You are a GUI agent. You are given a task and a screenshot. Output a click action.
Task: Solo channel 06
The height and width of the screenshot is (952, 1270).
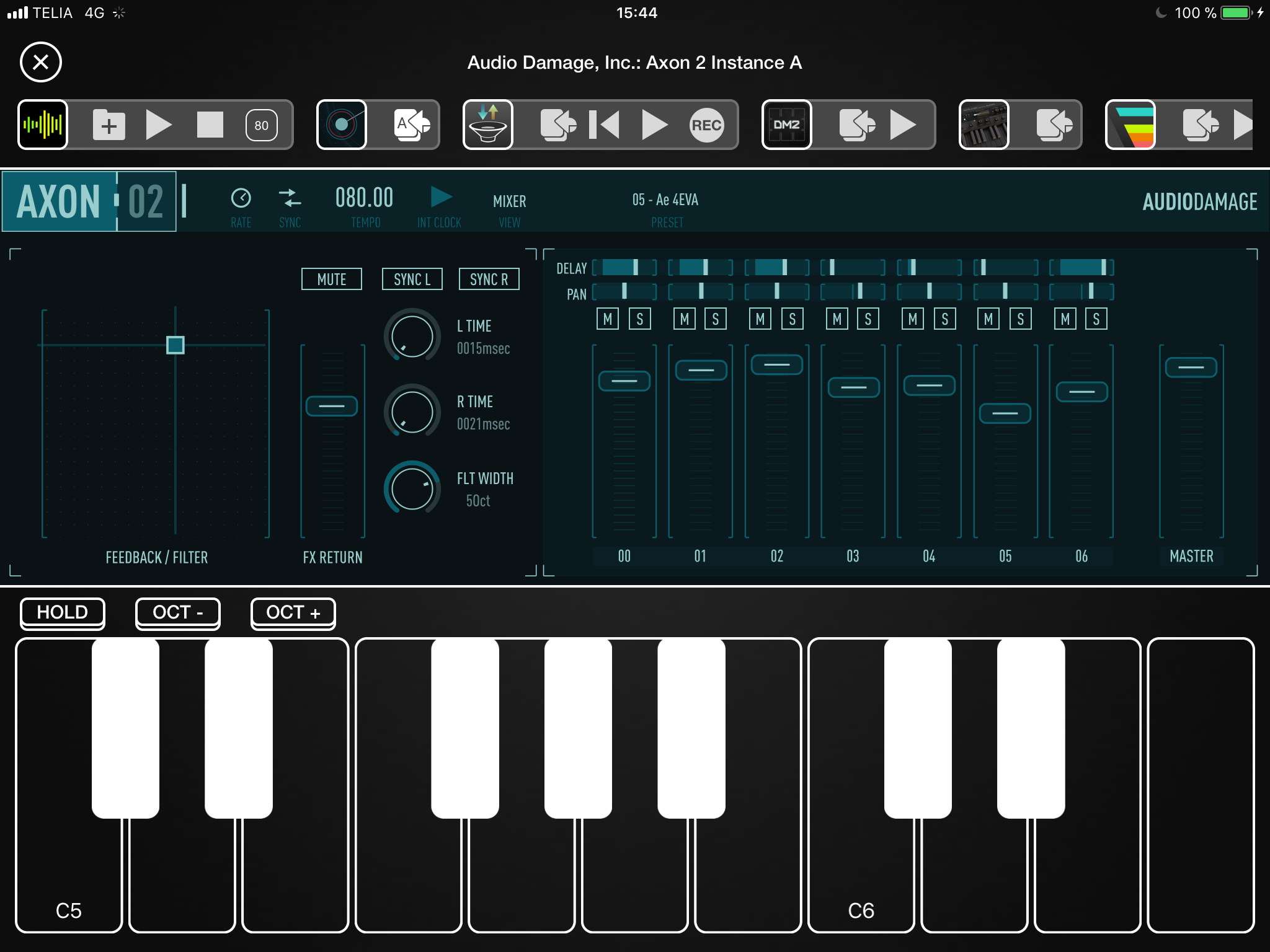[1096, 319]
